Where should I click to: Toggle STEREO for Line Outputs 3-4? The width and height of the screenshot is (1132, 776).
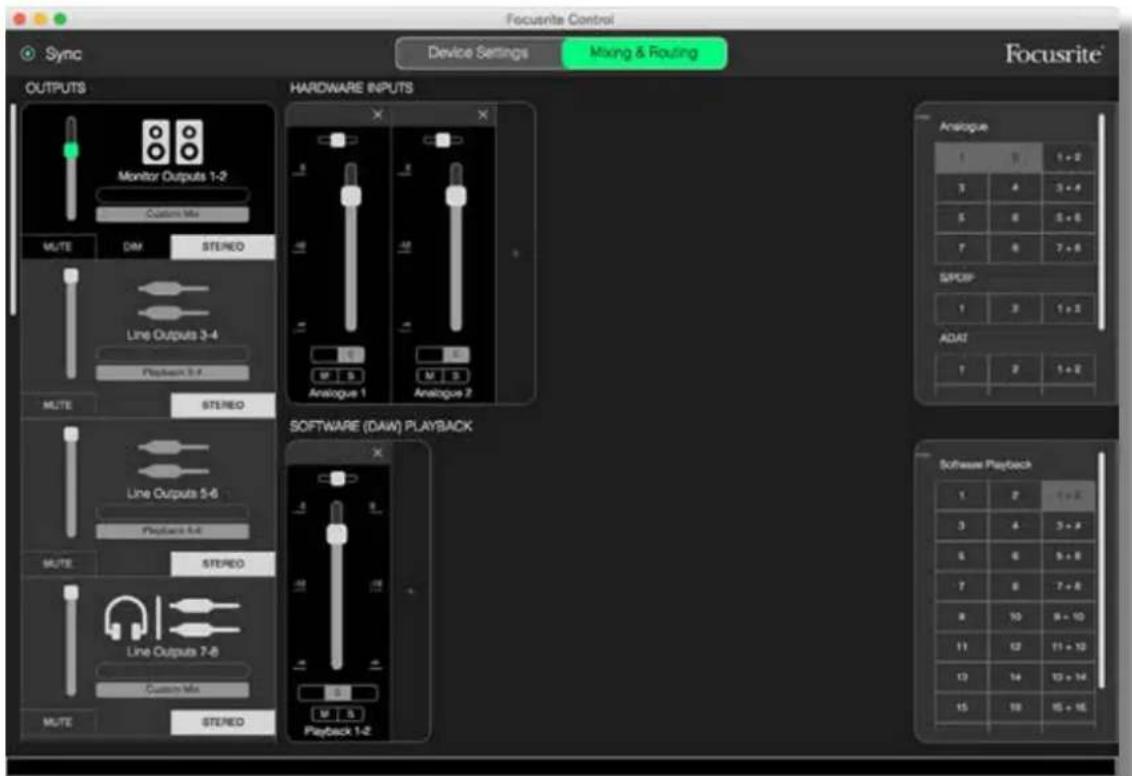point(222,405)
